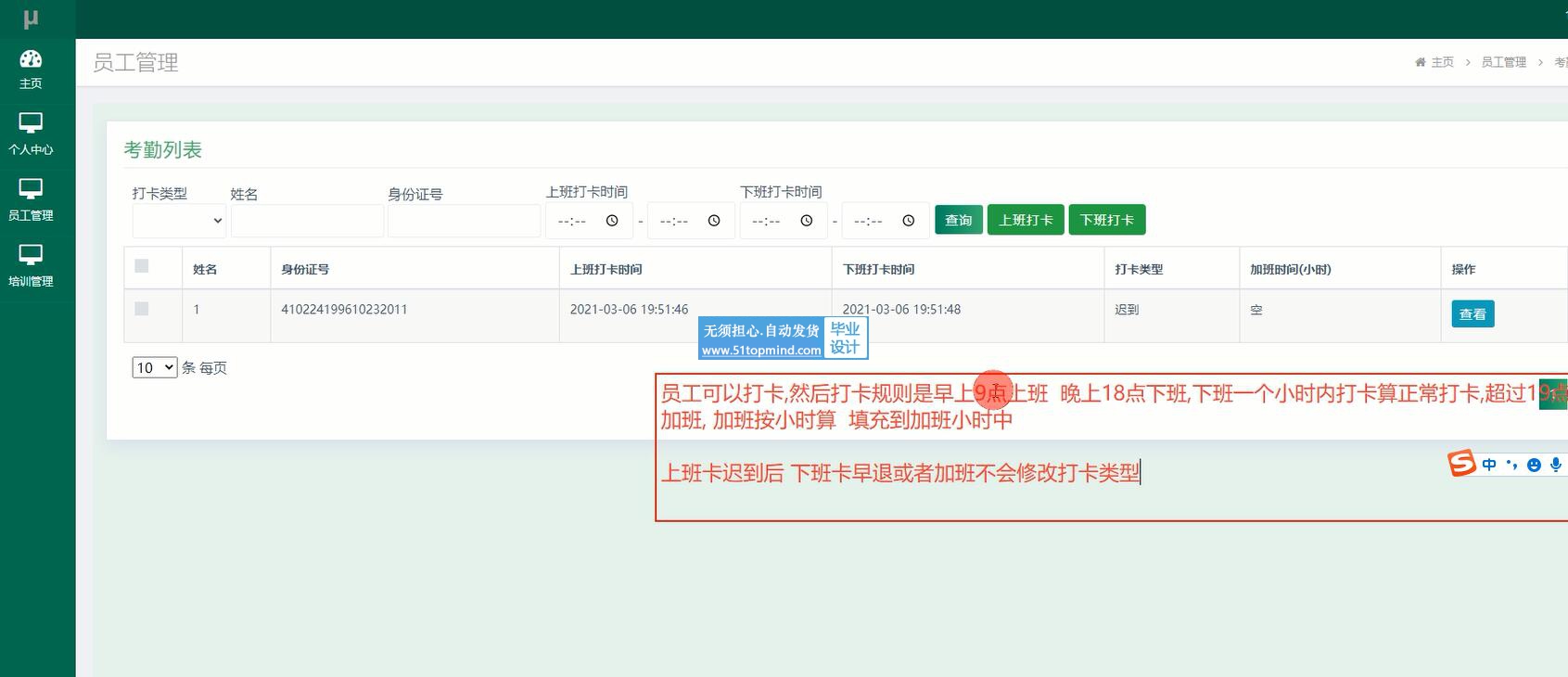The height and width of the screenshot is (677, 1568).
Task: Open 培训管理 monitor icon in sidebar
Action: (x=31, y=255)
